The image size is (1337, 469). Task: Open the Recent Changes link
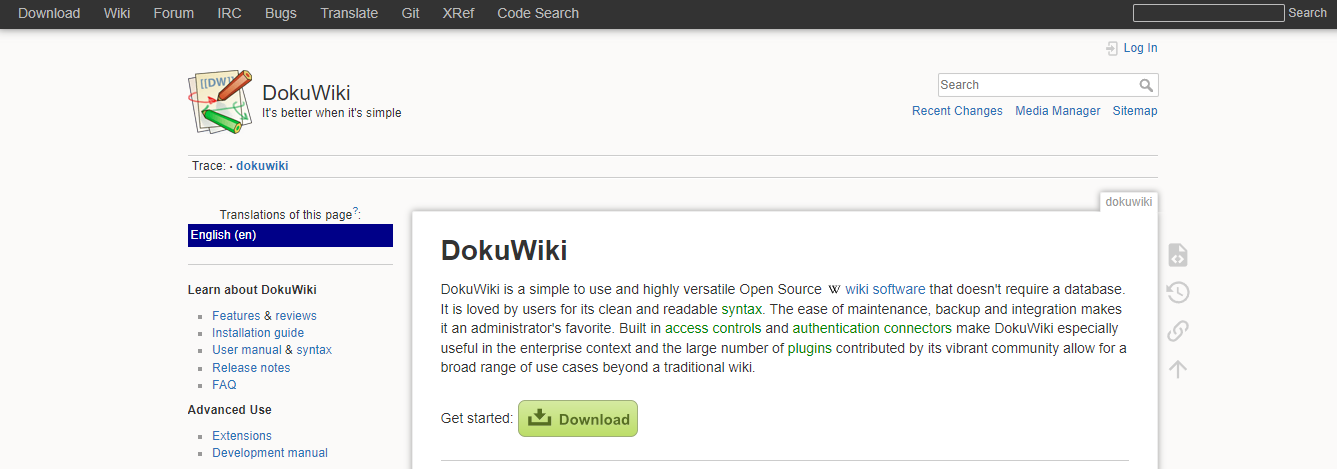pyautogui.click(x=957, y=111)
